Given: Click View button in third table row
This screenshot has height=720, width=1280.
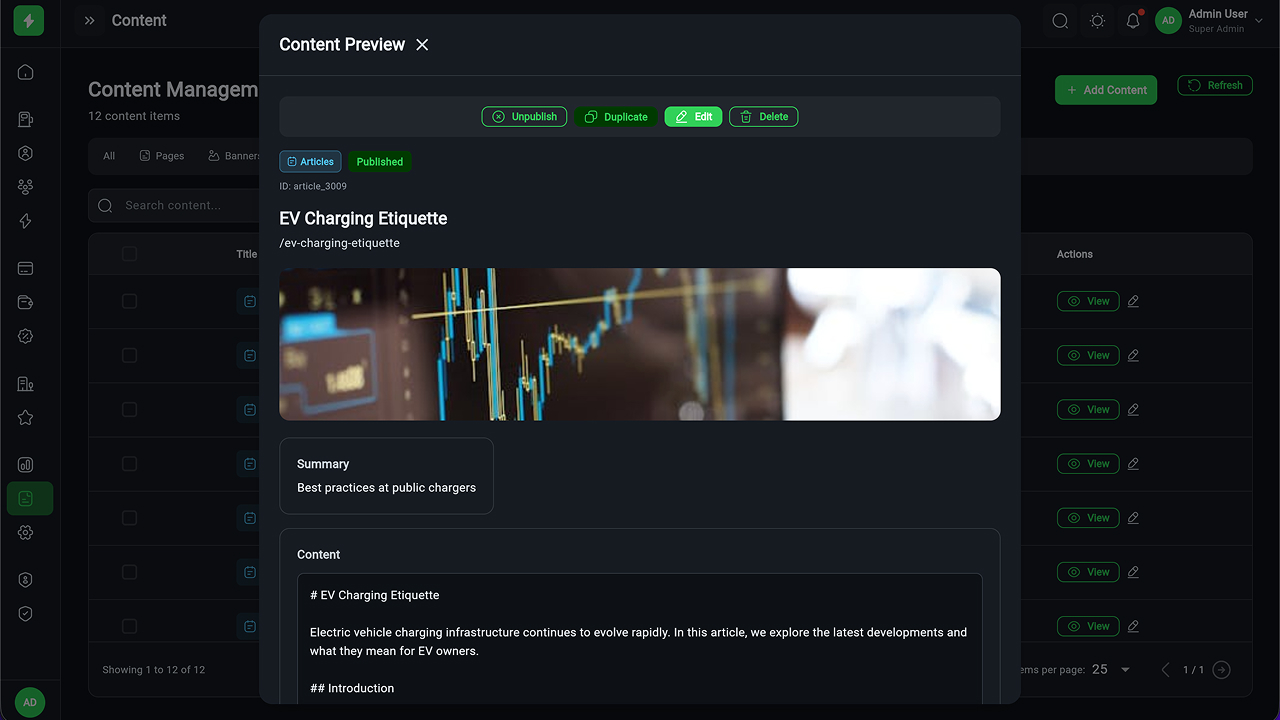Looking at the screenshot, I should tap(1088, 409).
